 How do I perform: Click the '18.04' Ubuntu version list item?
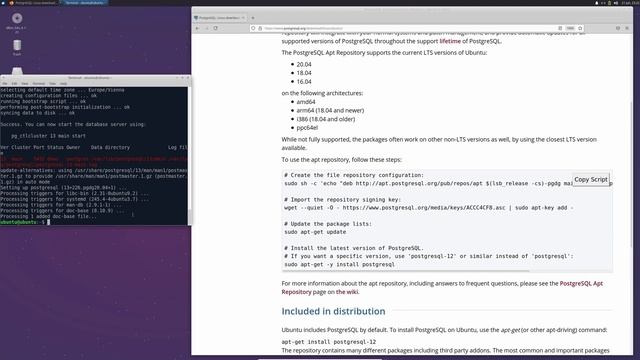304,73
